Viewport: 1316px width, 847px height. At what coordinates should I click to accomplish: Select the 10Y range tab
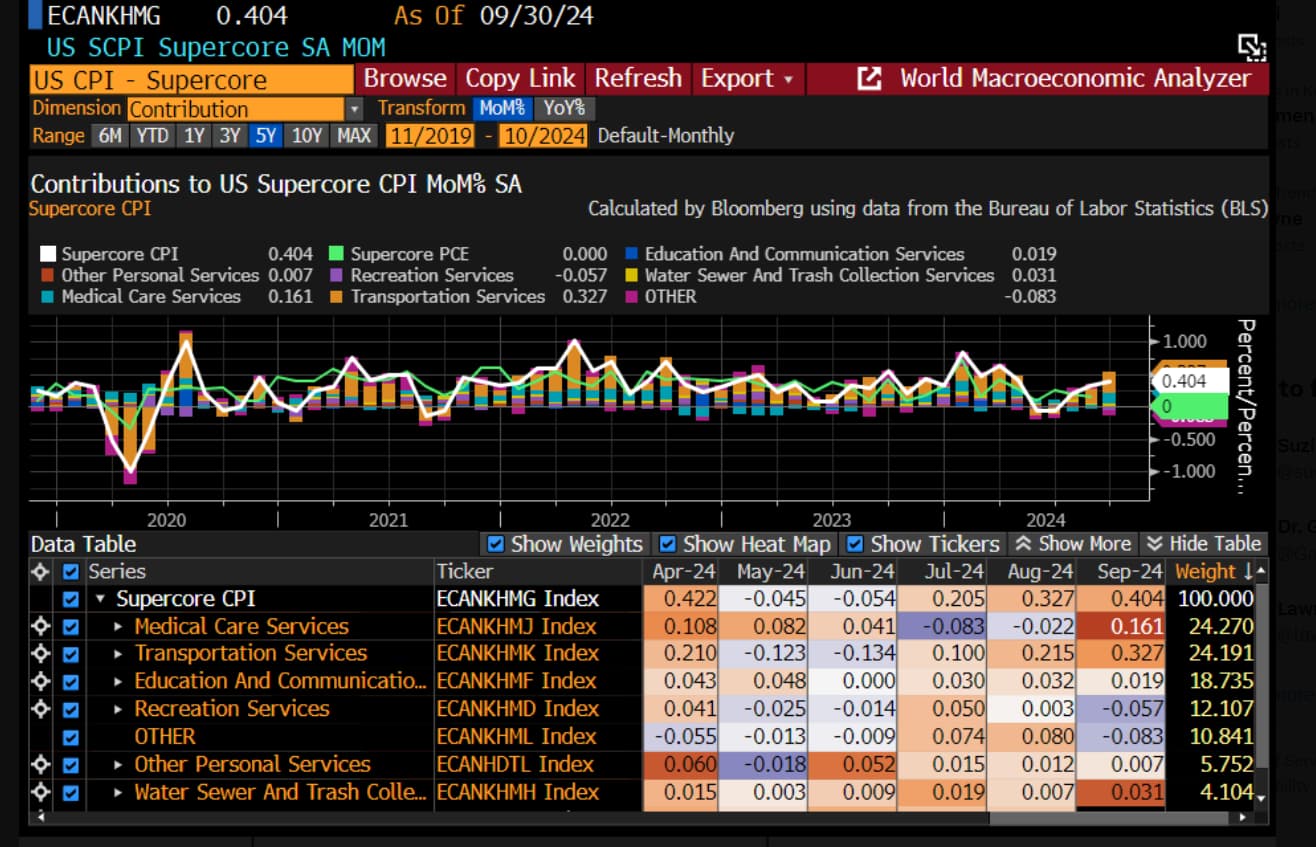[307, 135]
